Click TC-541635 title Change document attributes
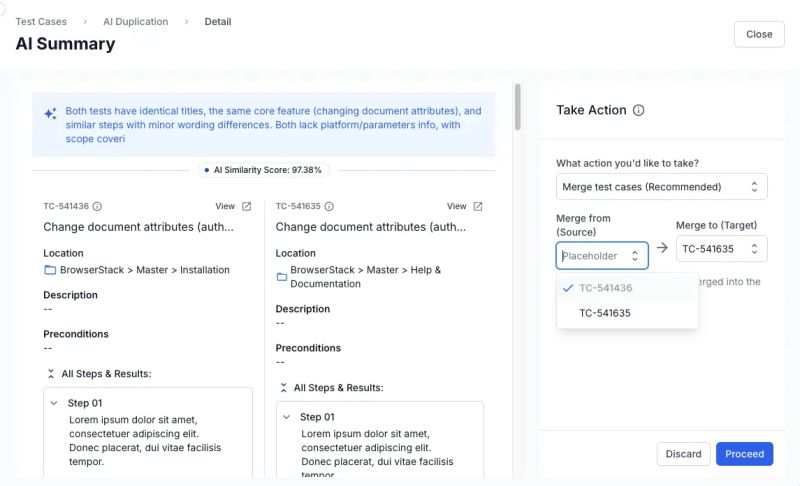The height and width of the screenshot is (486, 800). point(370,227)
